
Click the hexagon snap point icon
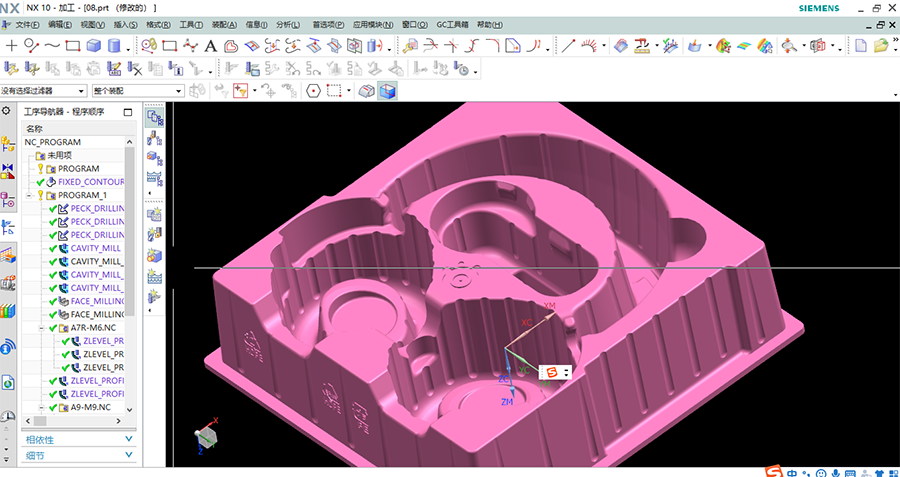click(313, 91)
